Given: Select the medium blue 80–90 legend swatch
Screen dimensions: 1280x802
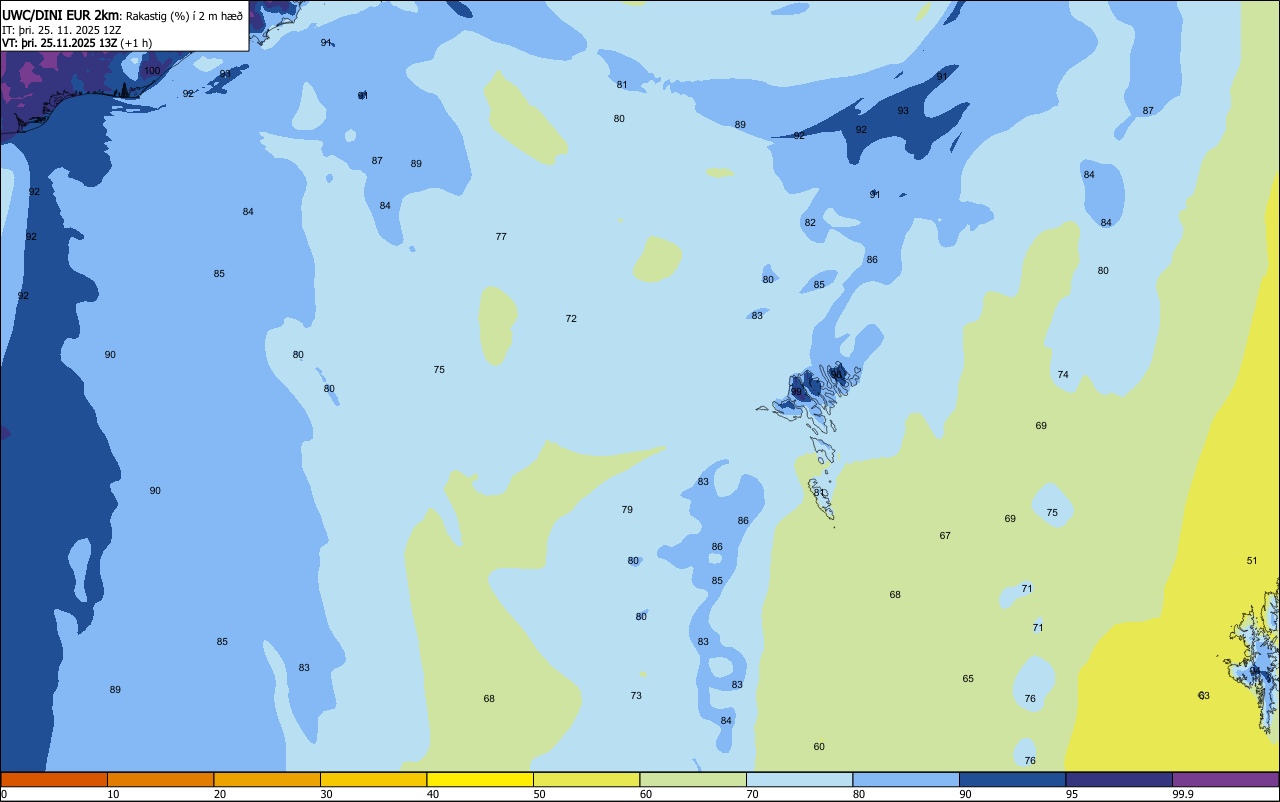Looking at the screenshot, I should pos(906,779).
